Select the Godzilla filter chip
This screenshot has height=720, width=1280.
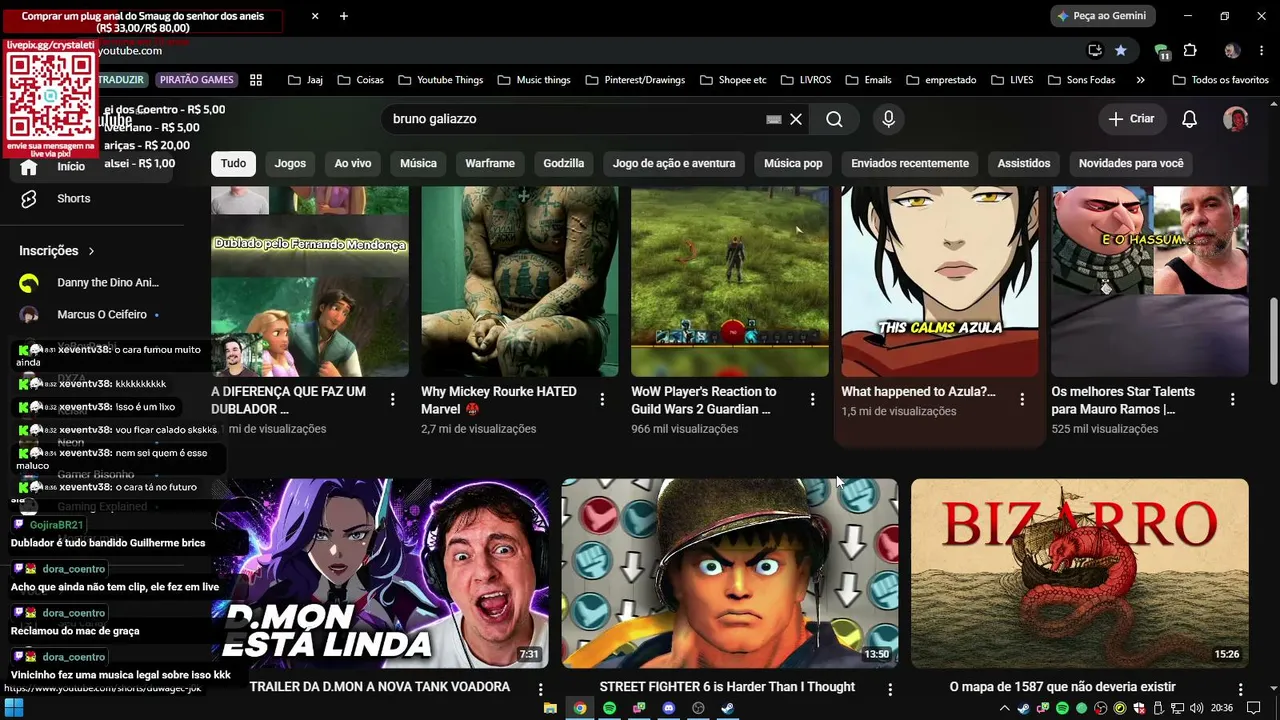click(564, 163)
